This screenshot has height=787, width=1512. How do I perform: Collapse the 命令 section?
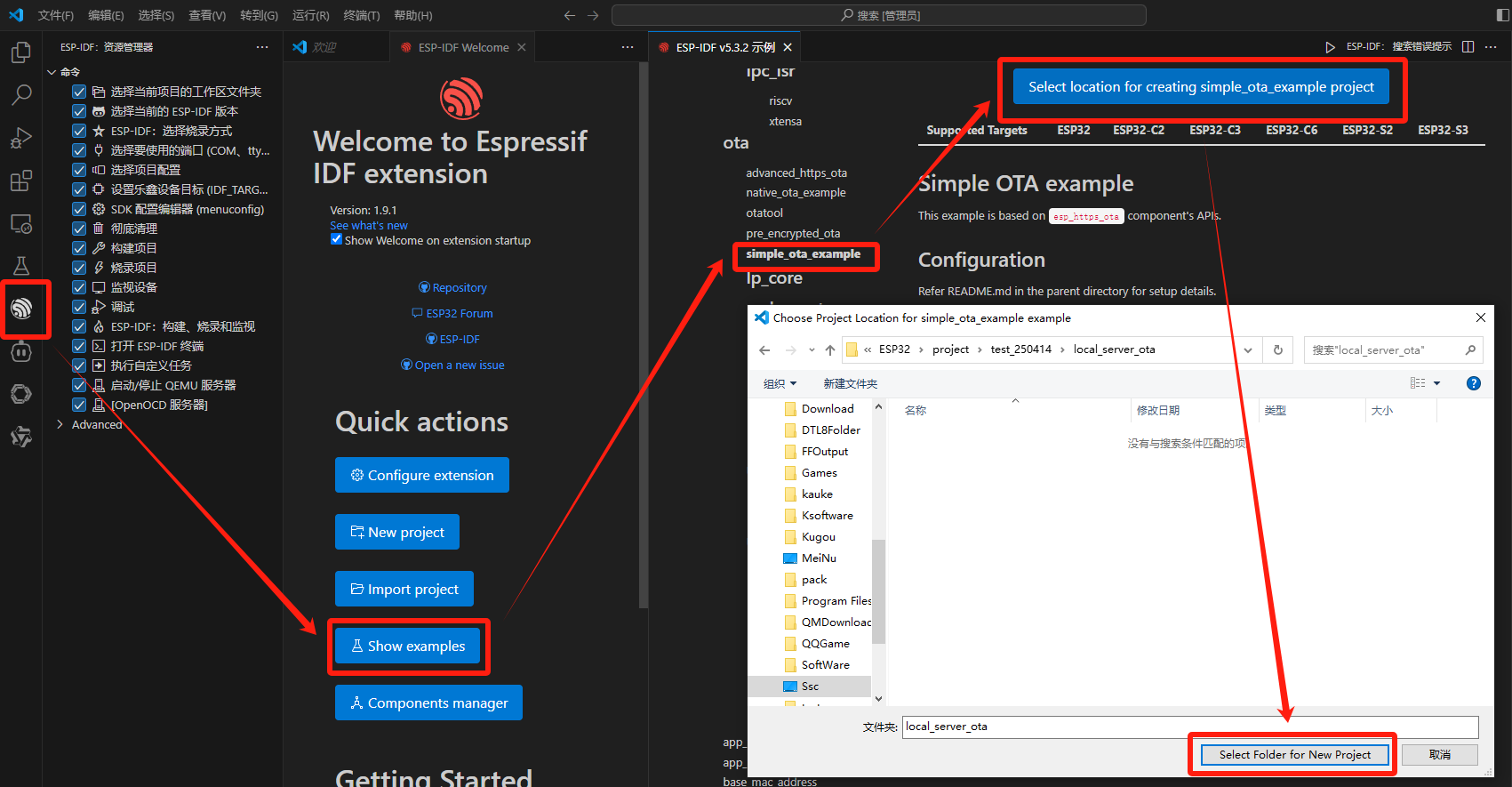[x=52, y=72]
